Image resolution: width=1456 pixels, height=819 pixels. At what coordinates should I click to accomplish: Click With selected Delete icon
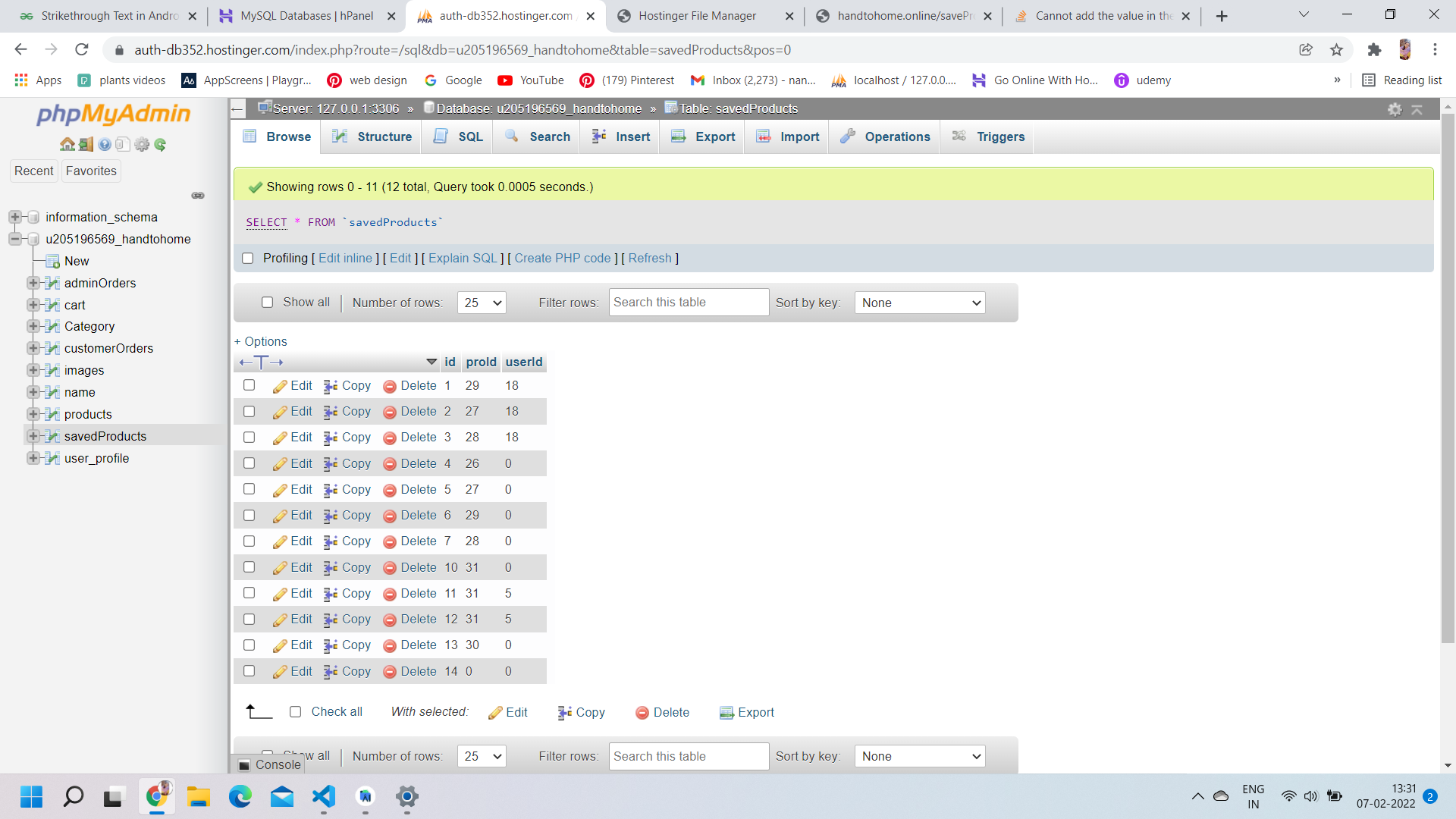coord(642,713)
